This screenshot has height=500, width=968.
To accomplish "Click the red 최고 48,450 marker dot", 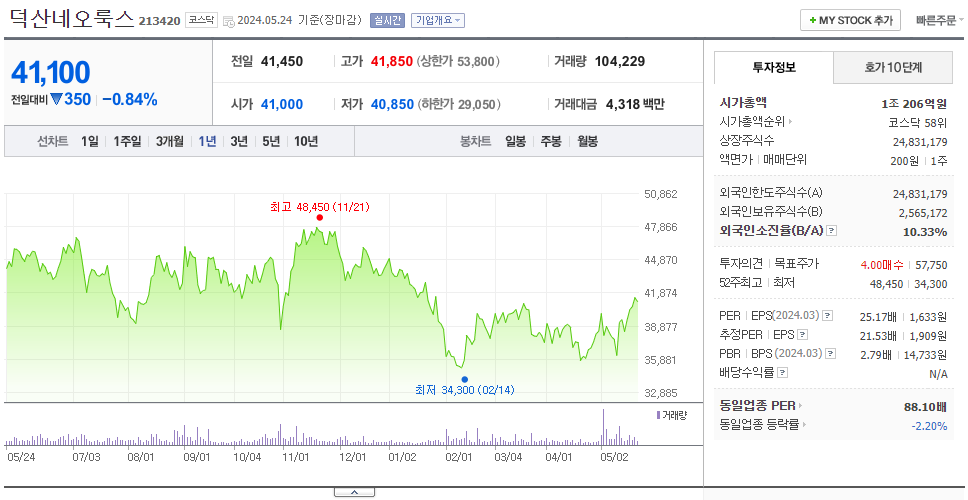I will tap(319, 217).
